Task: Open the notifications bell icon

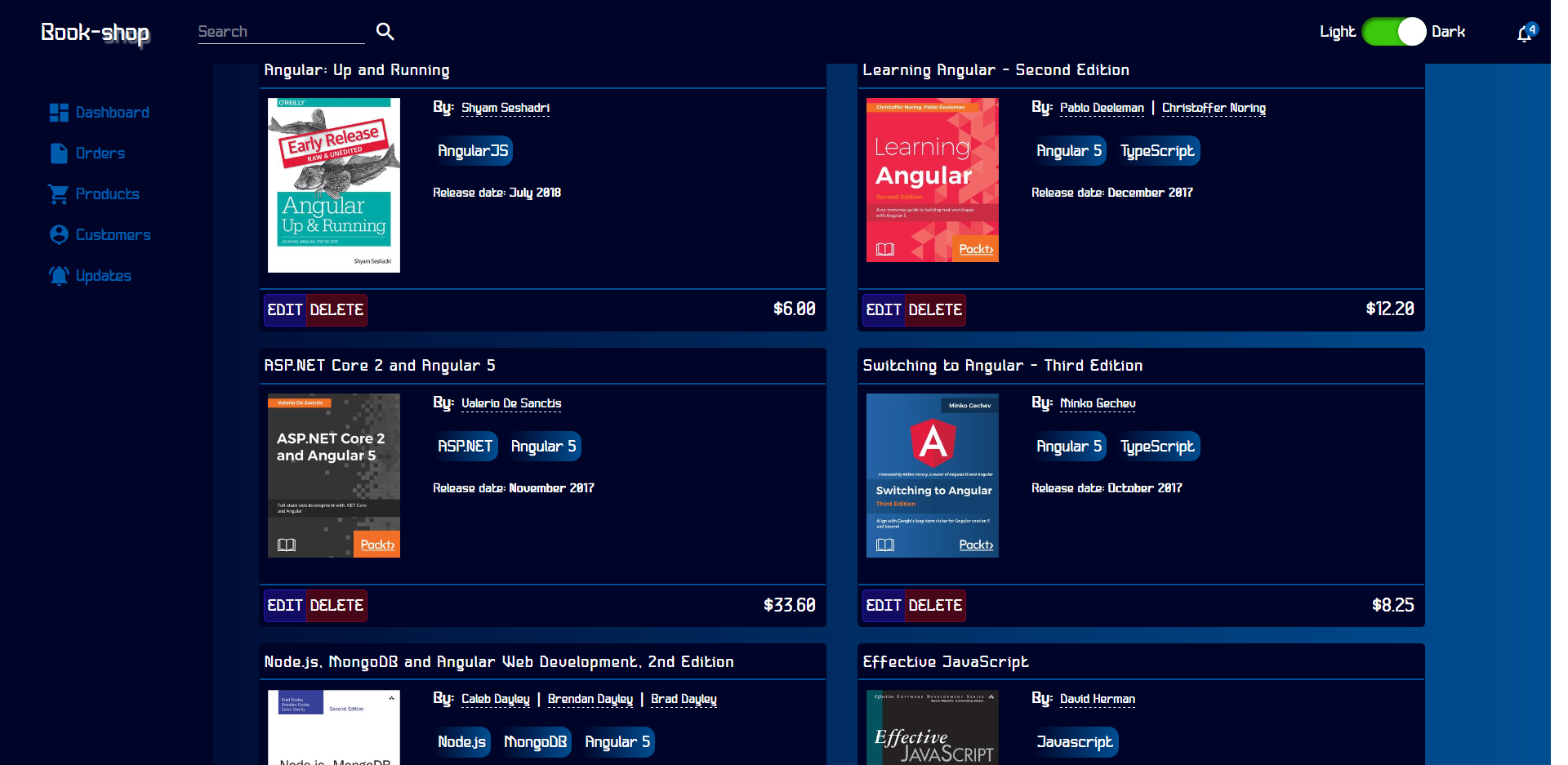Action: [x=1525, y=33]
